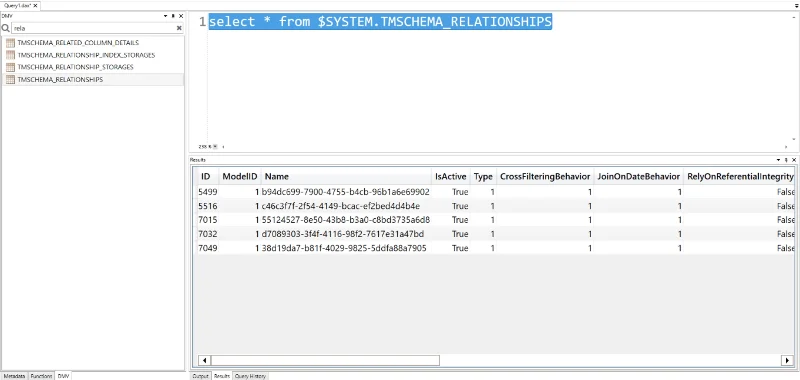Open the Results panel options dropdown arrow
The width and height of the screenshot is (800, 380).
(x=779, y=160)
